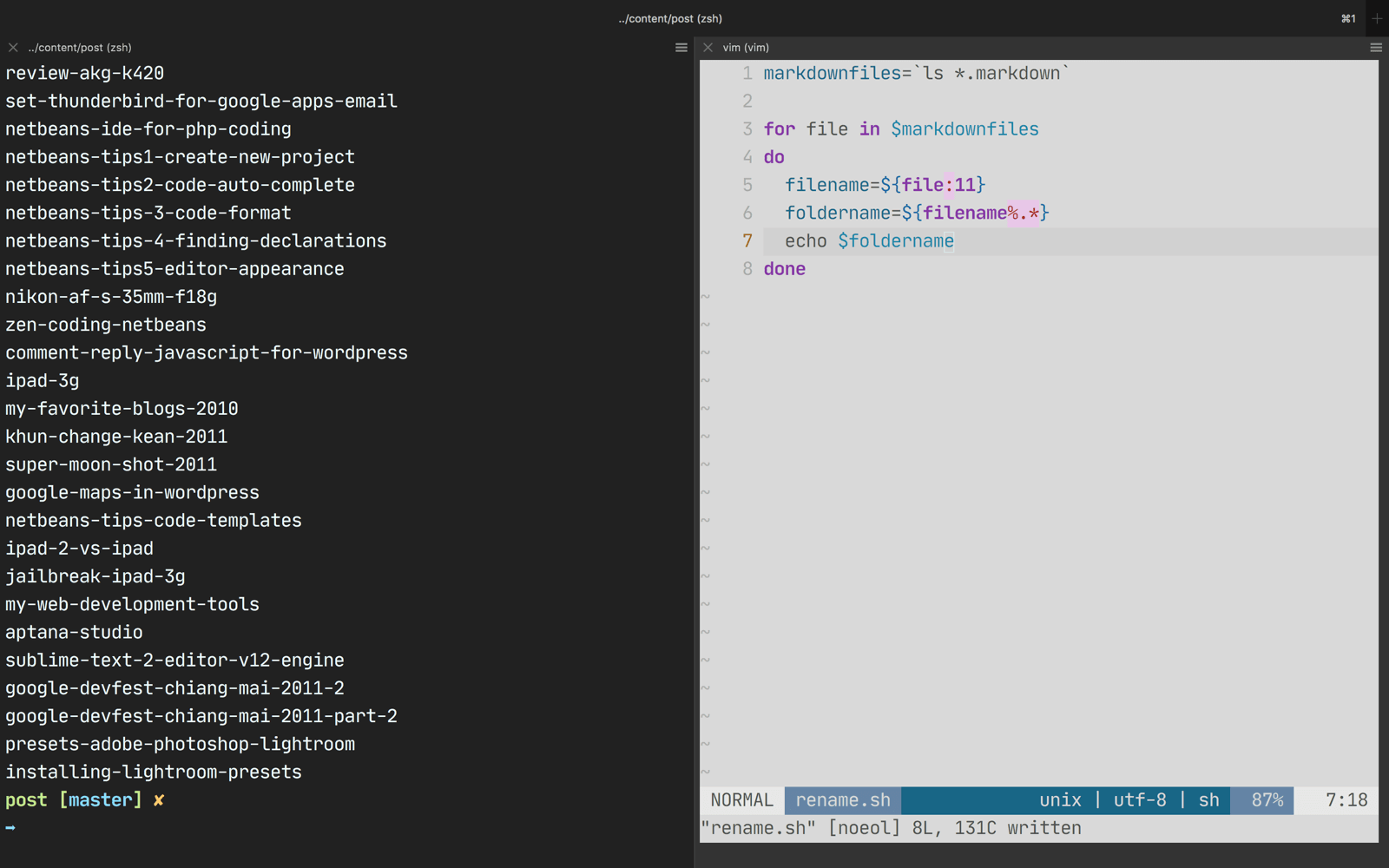Click the ipad-3g output line

43,381
